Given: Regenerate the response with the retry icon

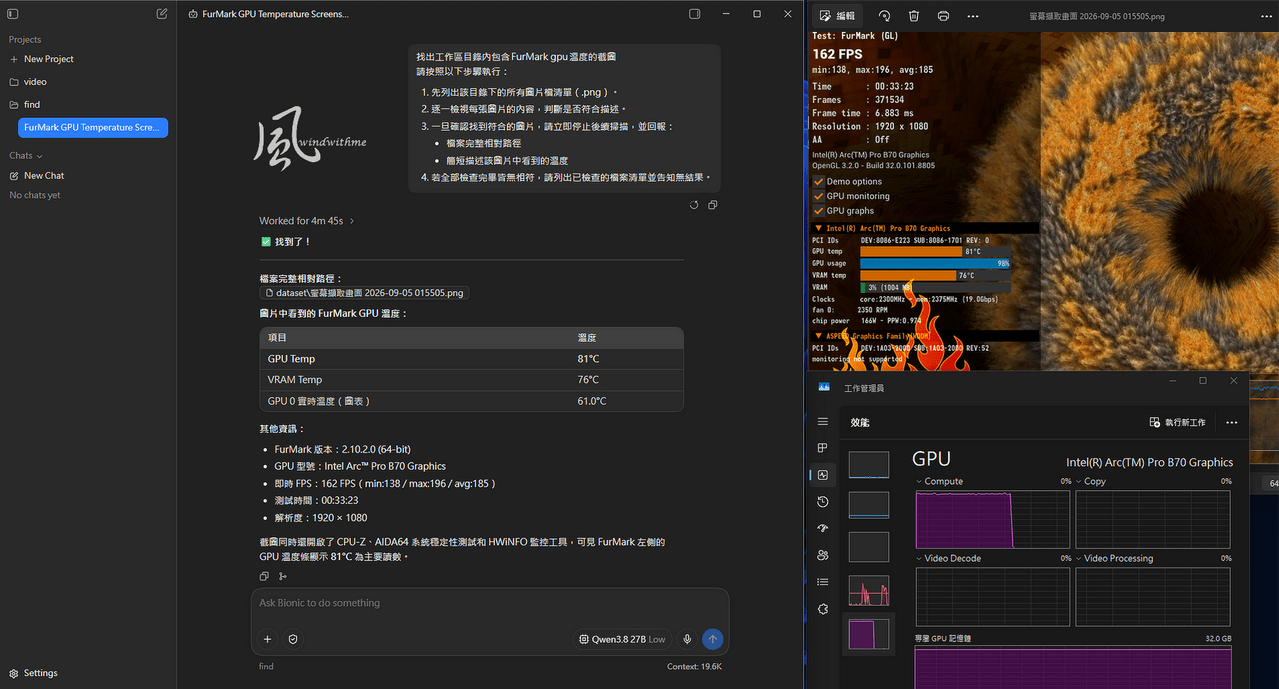Looking at the screenshot, I should pyautogui.click(x=694, y=205).
